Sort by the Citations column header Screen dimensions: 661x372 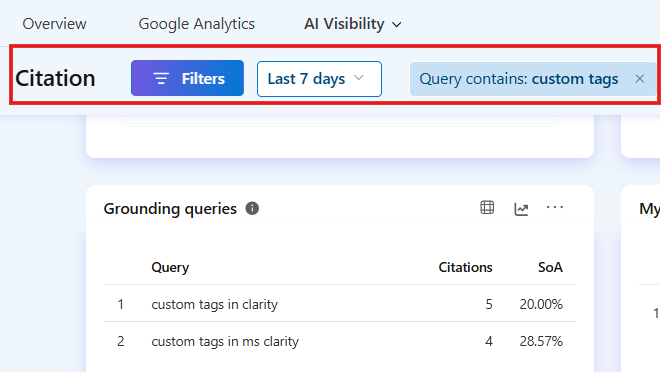tap(465, 267)
